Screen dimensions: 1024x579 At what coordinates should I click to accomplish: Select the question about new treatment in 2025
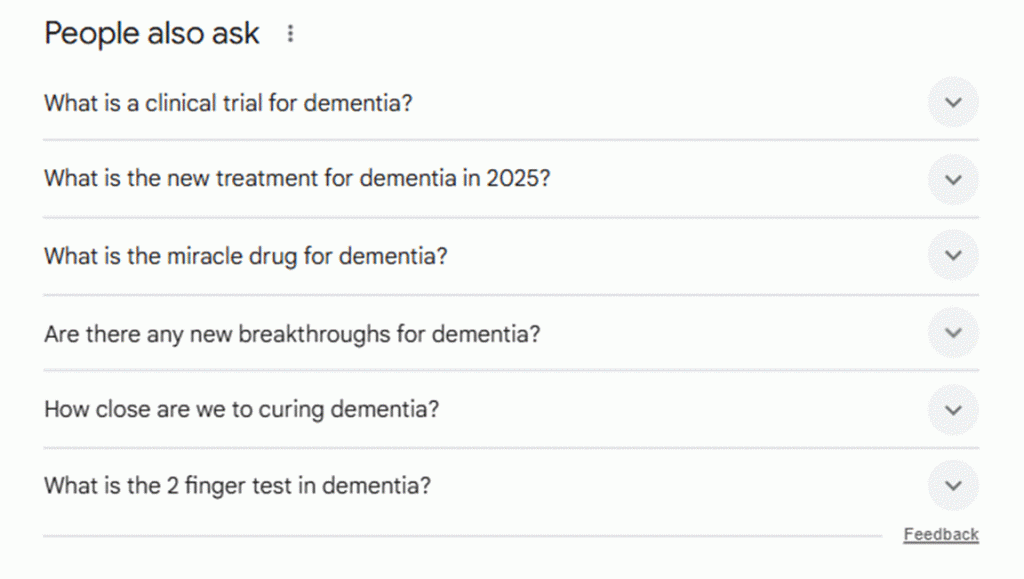point(297,180)
